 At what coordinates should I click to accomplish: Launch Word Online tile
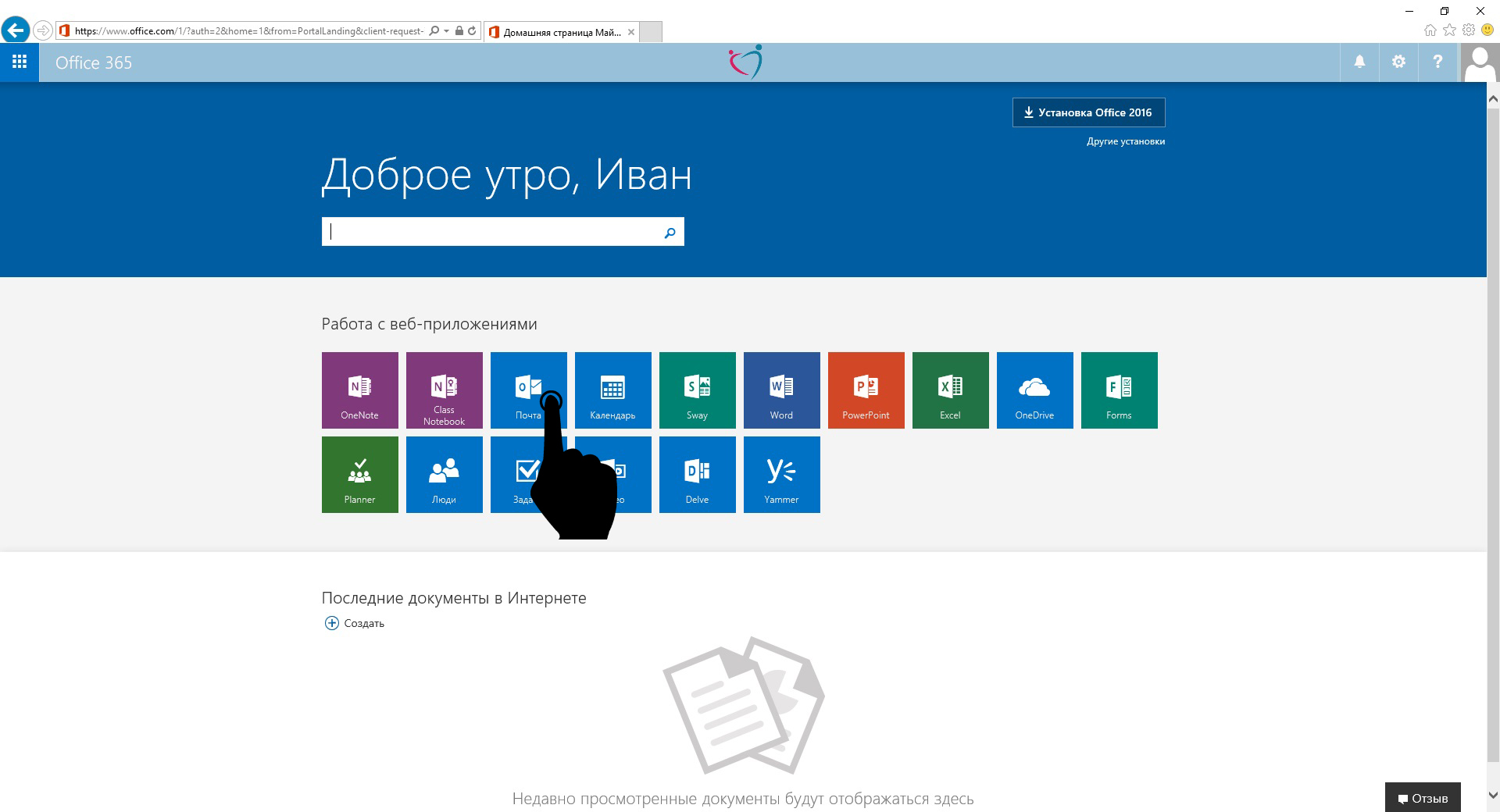(x=781, y=390)
